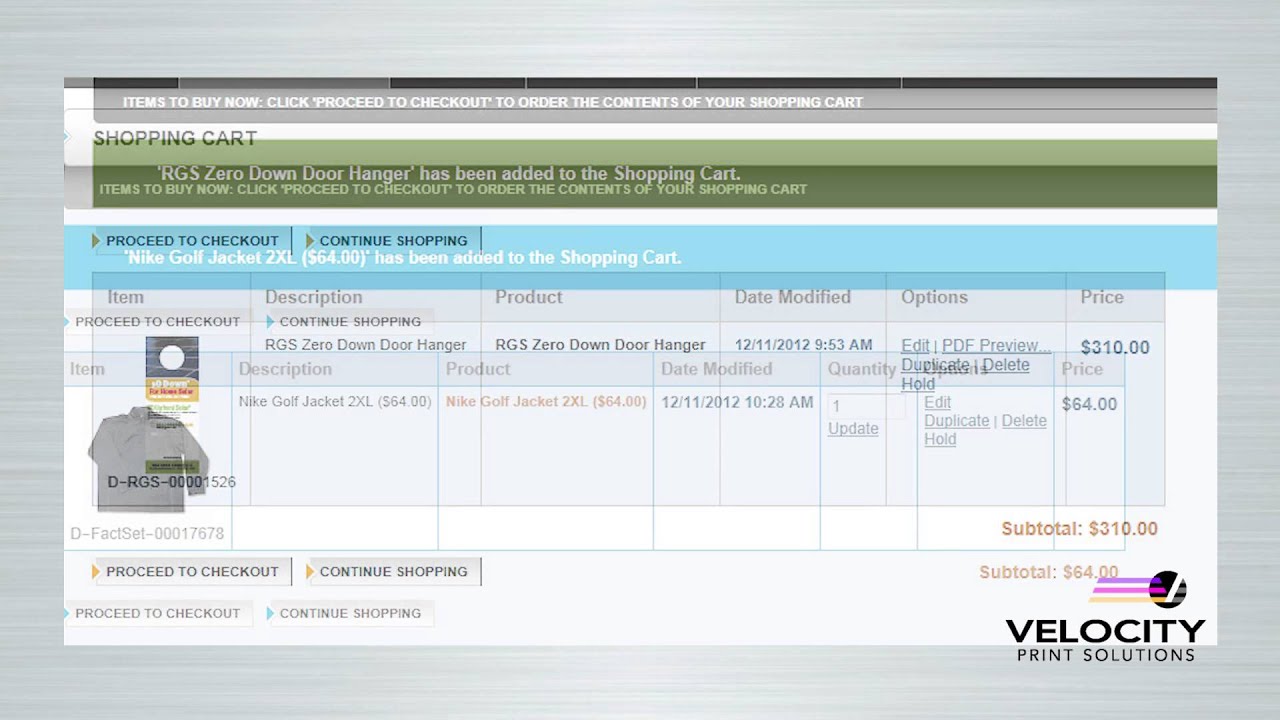Click the gray Nike Golf Jacket 2XL description text
1280x720 pixels.
335,402
